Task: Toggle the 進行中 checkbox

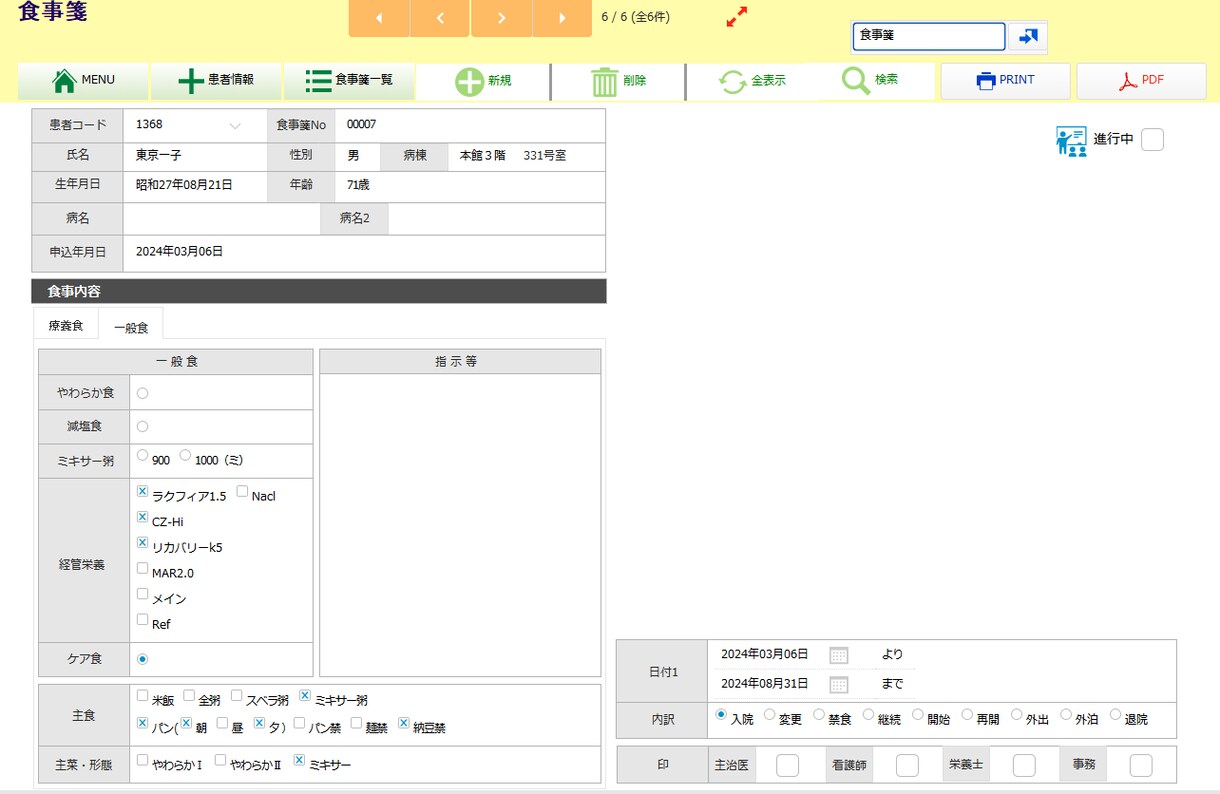Action: (x=1152, y=140)
